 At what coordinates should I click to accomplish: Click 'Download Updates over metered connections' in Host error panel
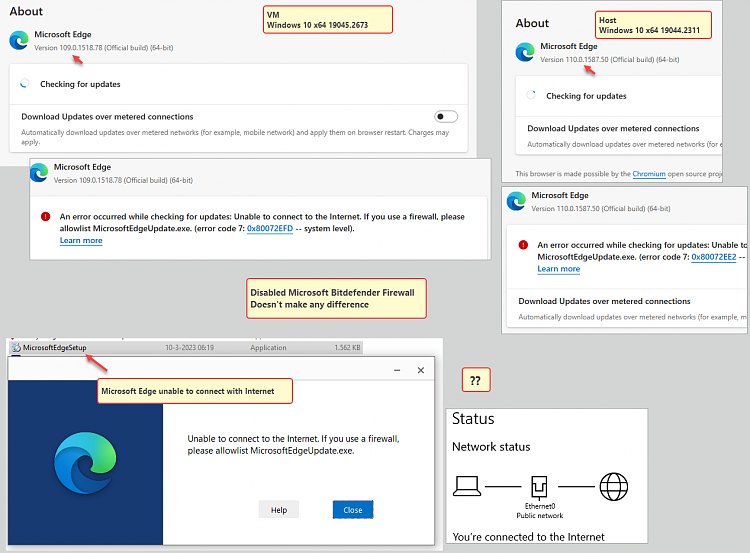tap(604, 301)
